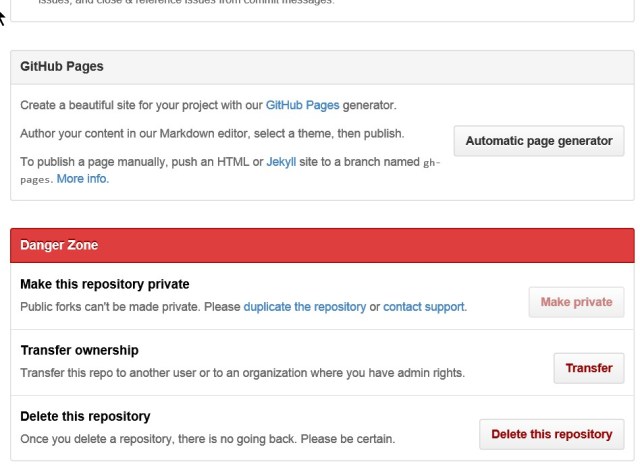Viewport: 640px width, 468px height.
Task: Click the GitHub Pages section header
Action: pos(62,67)
